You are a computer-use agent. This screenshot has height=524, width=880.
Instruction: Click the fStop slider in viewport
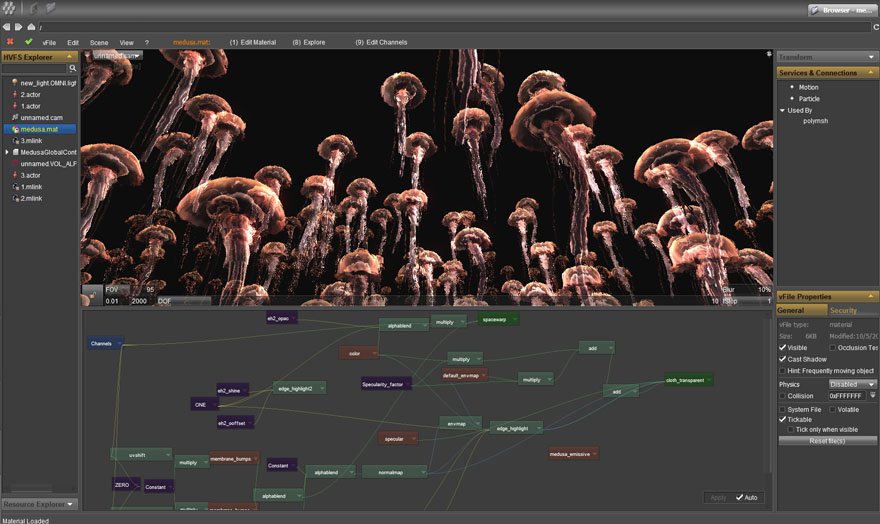(x=747, y=301)
